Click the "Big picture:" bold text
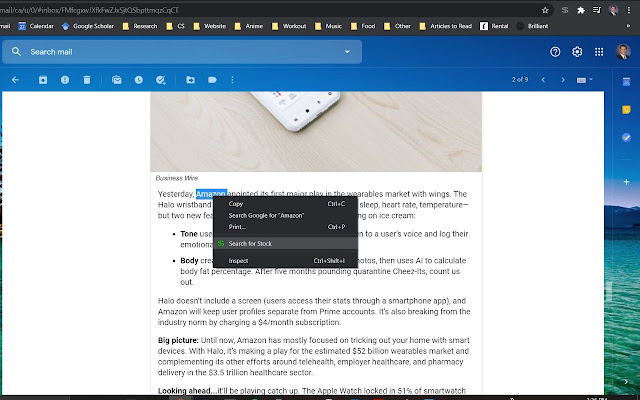 (x=178, y=340)
